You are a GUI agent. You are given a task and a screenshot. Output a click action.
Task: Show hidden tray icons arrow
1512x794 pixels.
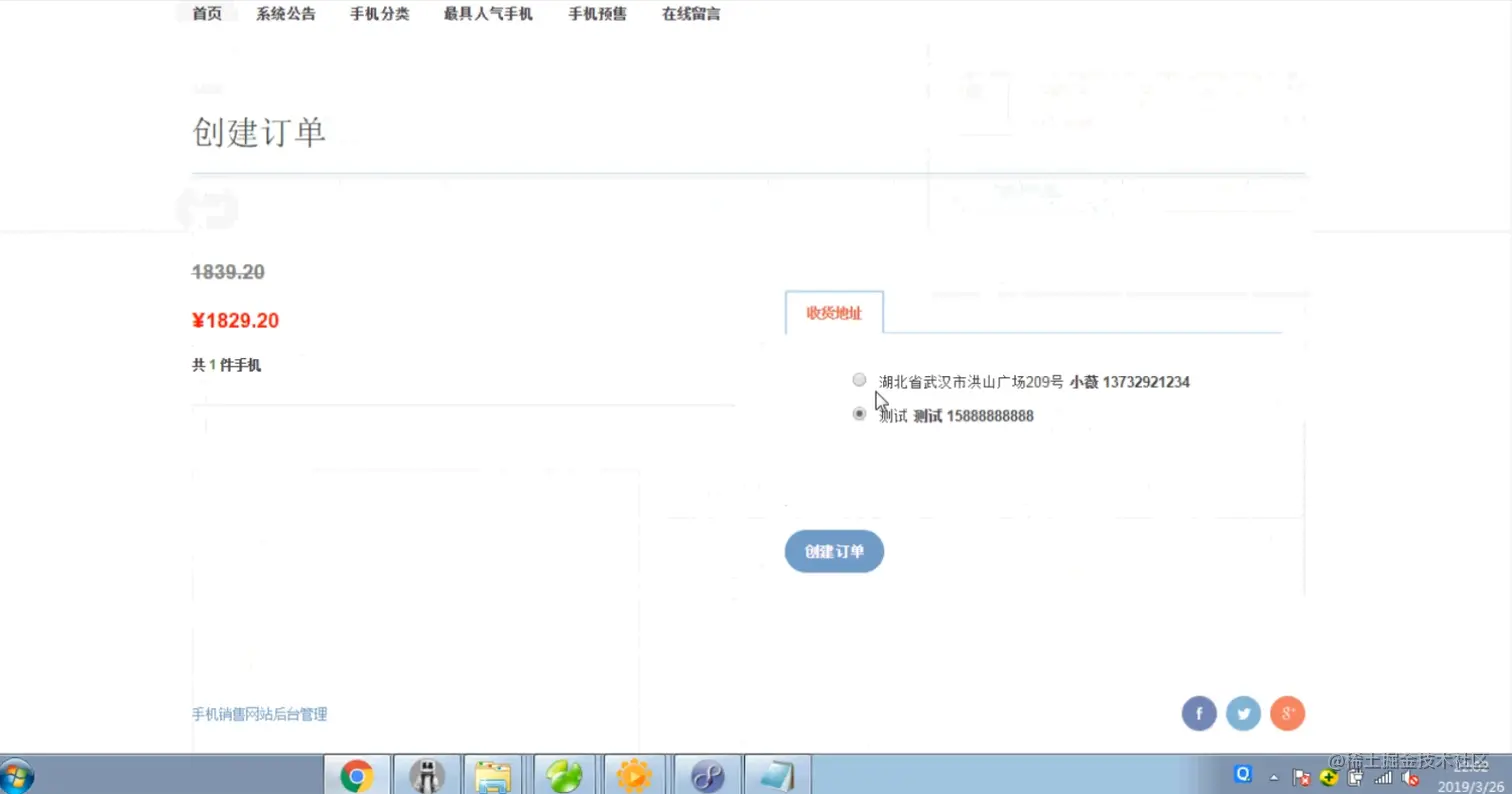click(x=1274, y=778)
